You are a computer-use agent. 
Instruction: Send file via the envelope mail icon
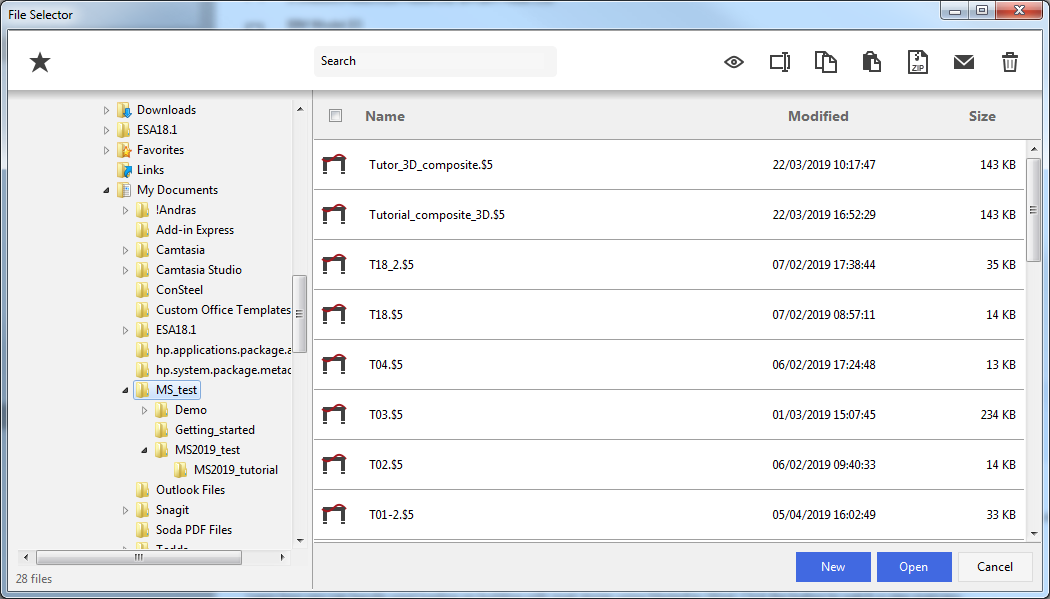pyautogui.click(x=963, y=62)
